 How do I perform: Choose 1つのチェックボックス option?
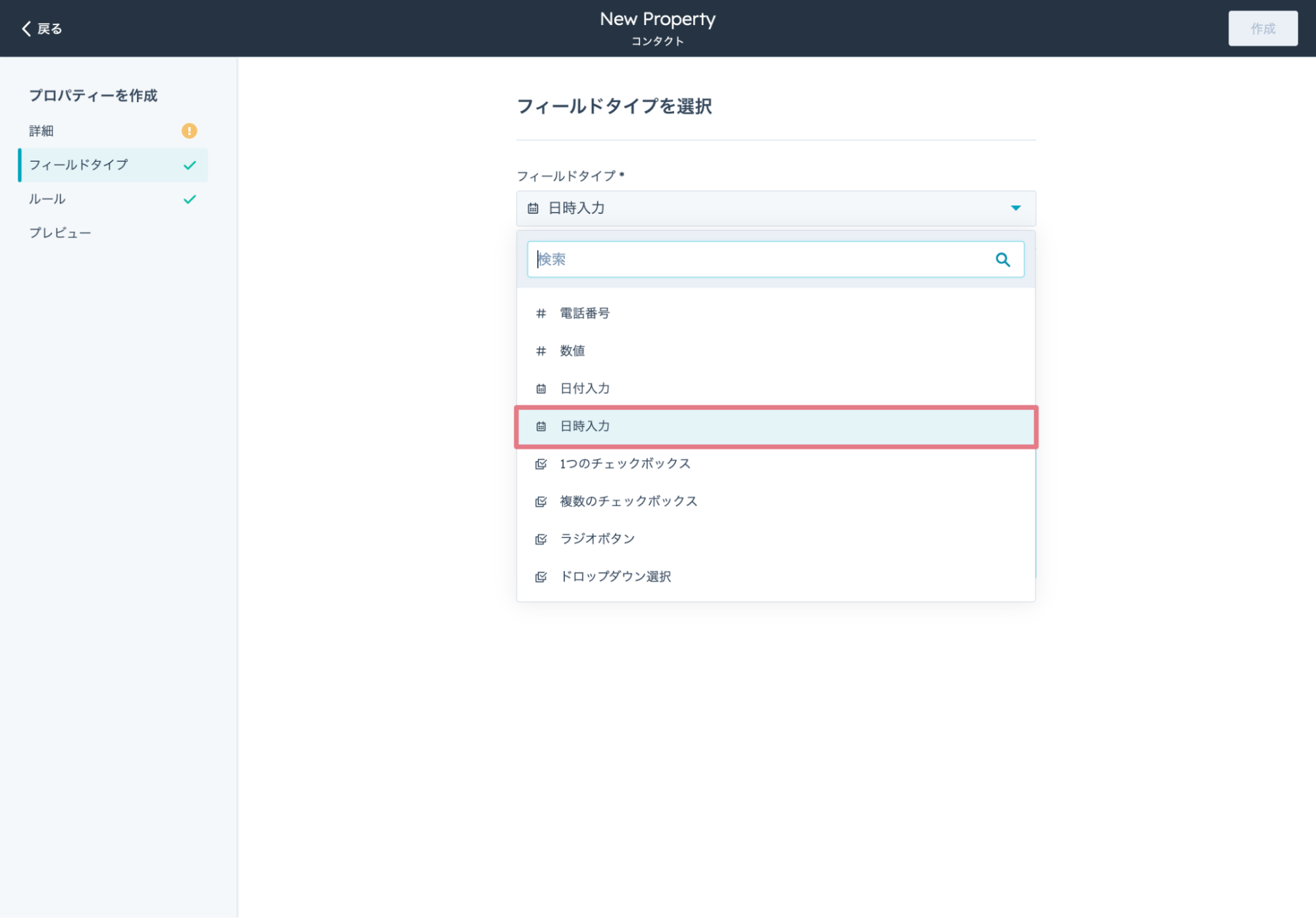(x=776, y=464)
